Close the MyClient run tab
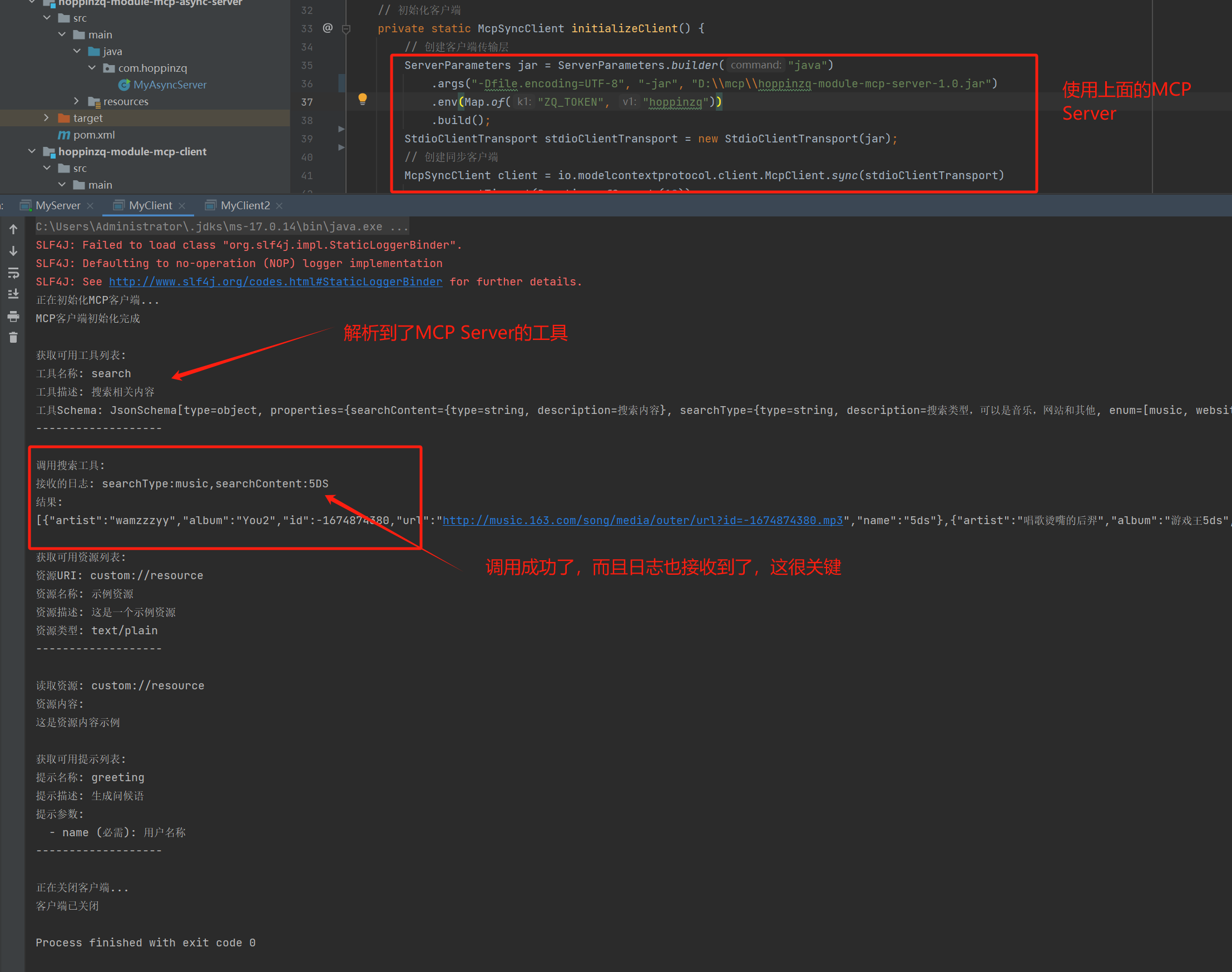 coord(182,206)
